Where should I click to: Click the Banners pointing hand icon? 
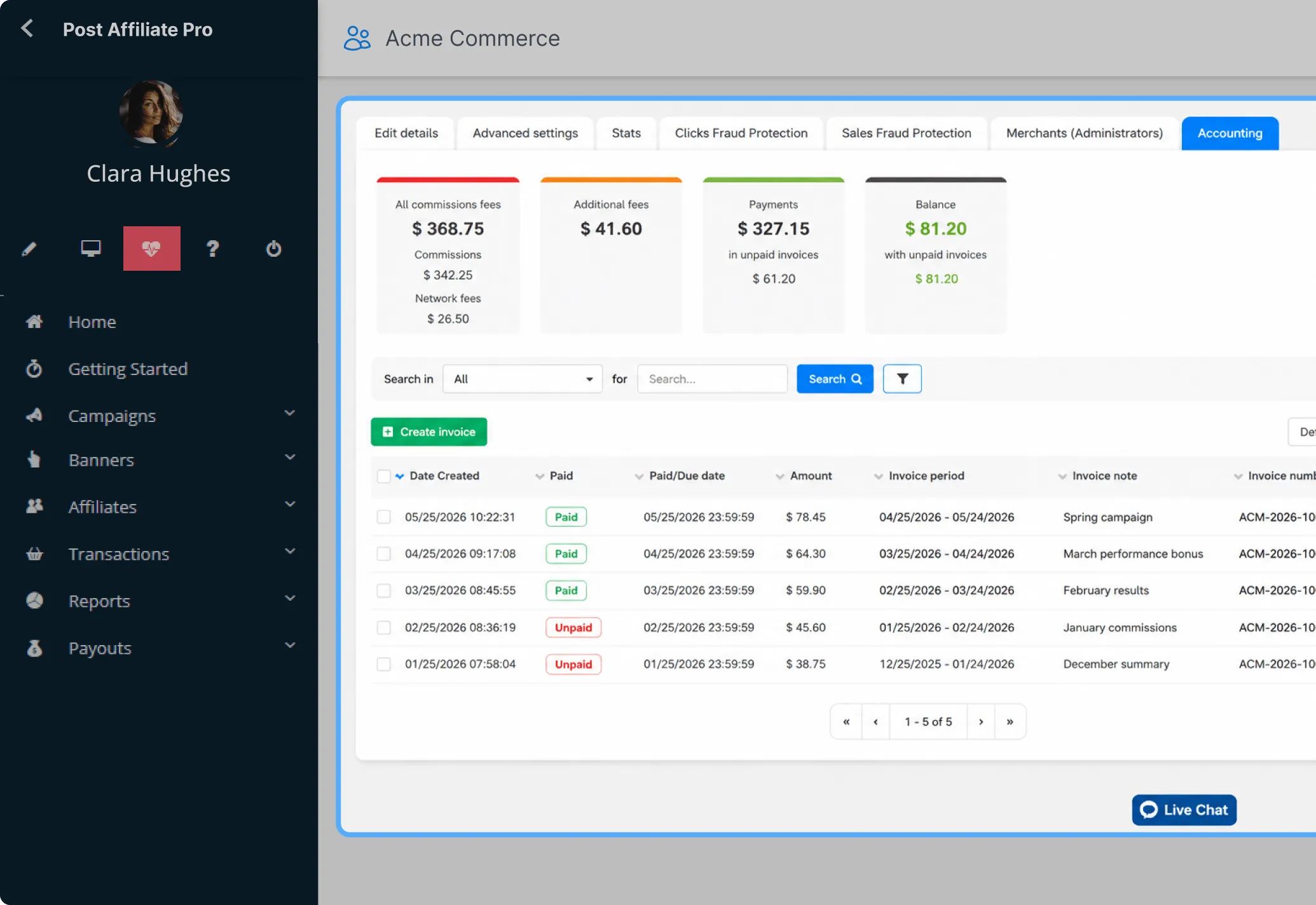34,459
